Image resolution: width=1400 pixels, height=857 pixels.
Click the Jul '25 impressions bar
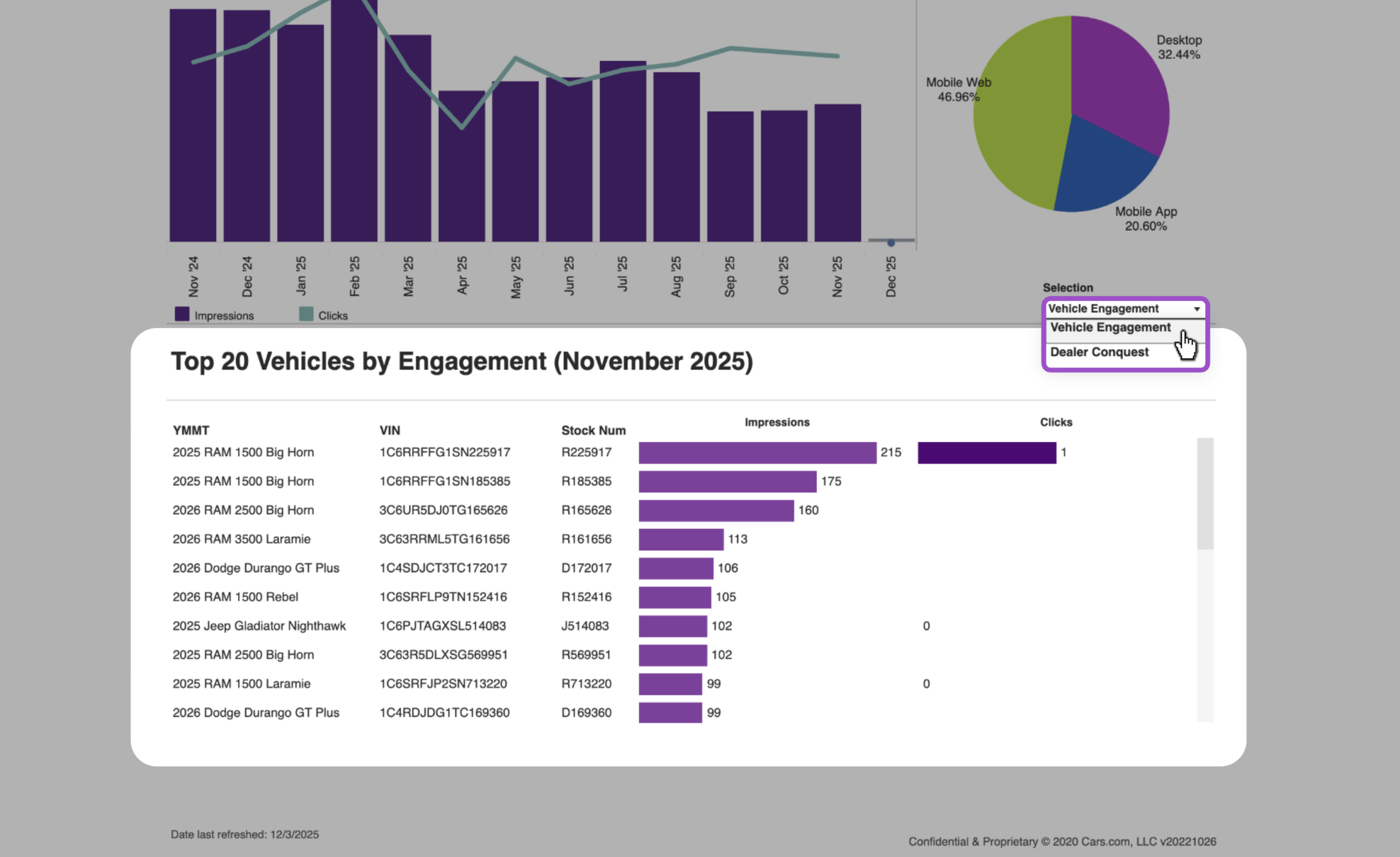pos(623,151)
